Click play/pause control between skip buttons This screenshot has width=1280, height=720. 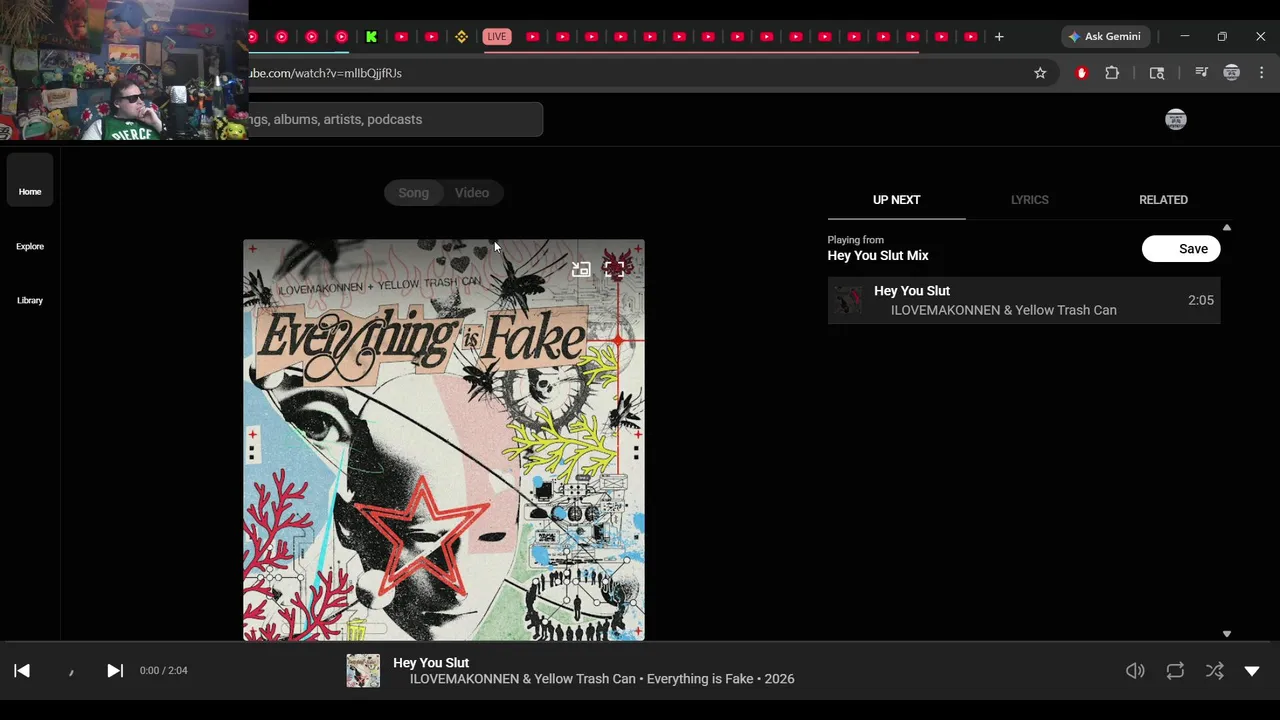[x=71, y=672]
